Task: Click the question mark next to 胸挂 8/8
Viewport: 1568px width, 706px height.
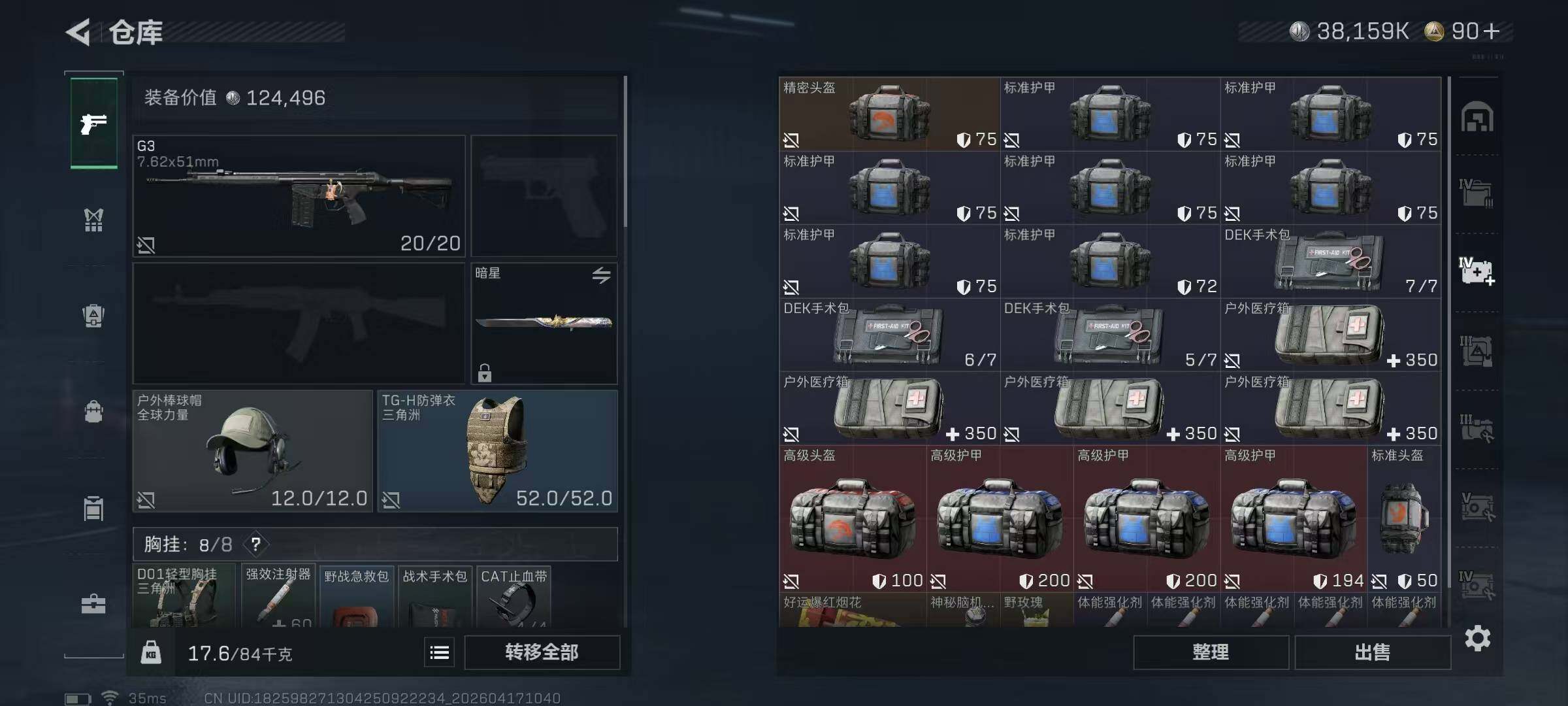Action: [256, 544]
